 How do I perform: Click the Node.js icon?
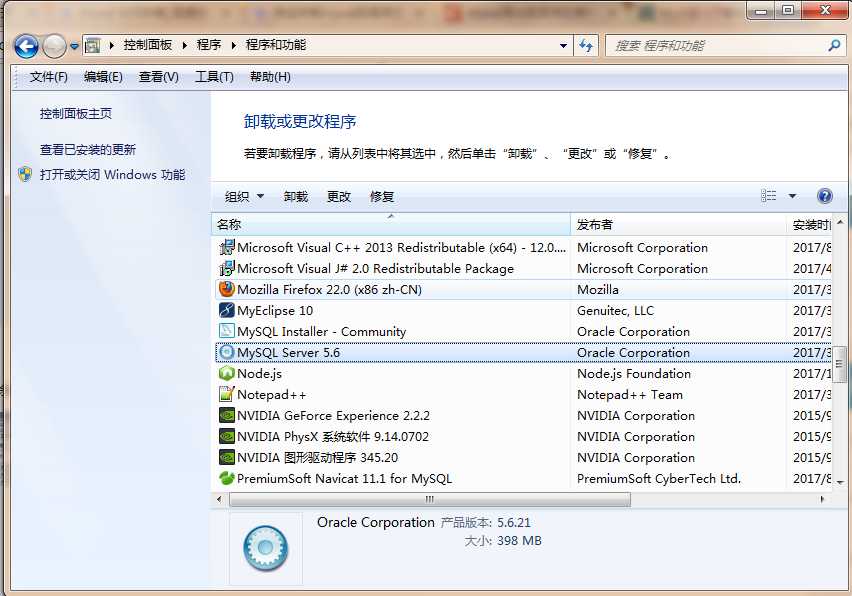click(227, 373)
